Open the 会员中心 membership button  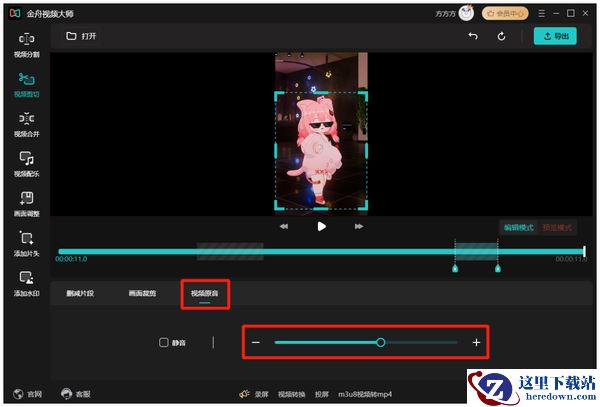505,13
